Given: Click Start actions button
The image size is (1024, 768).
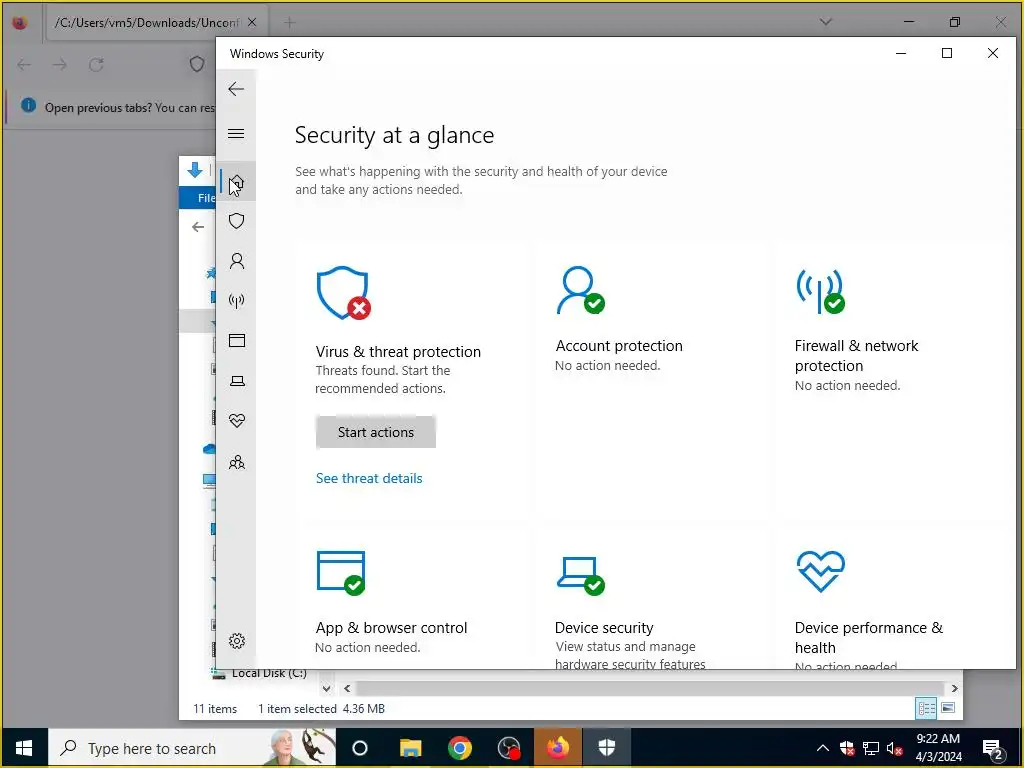Looking at the screenshot, I should click(376, 432).
